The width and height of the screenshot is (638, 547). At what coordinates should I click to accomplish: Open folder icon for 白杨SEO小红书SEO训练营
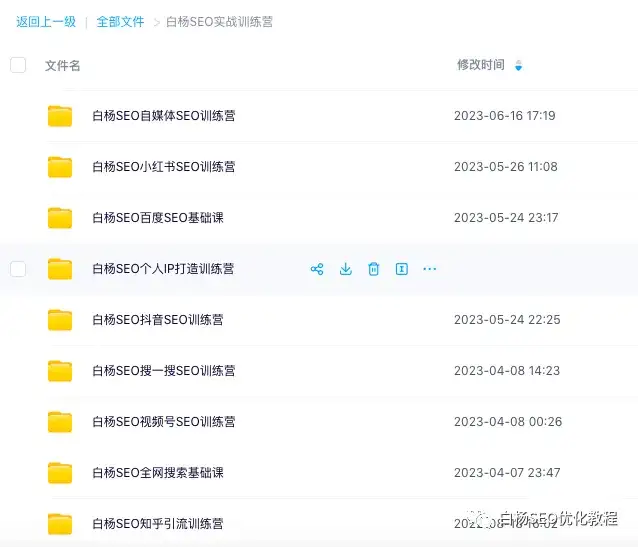tap(60, 167)
